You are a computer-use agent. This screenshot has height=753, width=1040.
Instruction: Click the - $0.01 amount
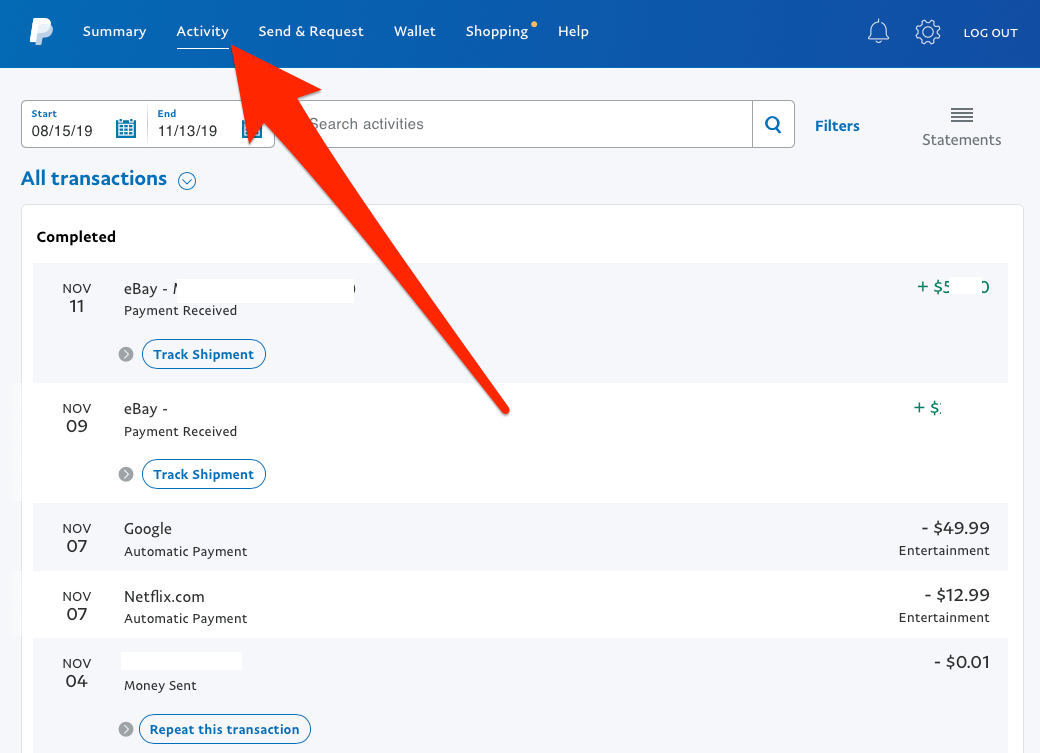click(x=962, y=662)
